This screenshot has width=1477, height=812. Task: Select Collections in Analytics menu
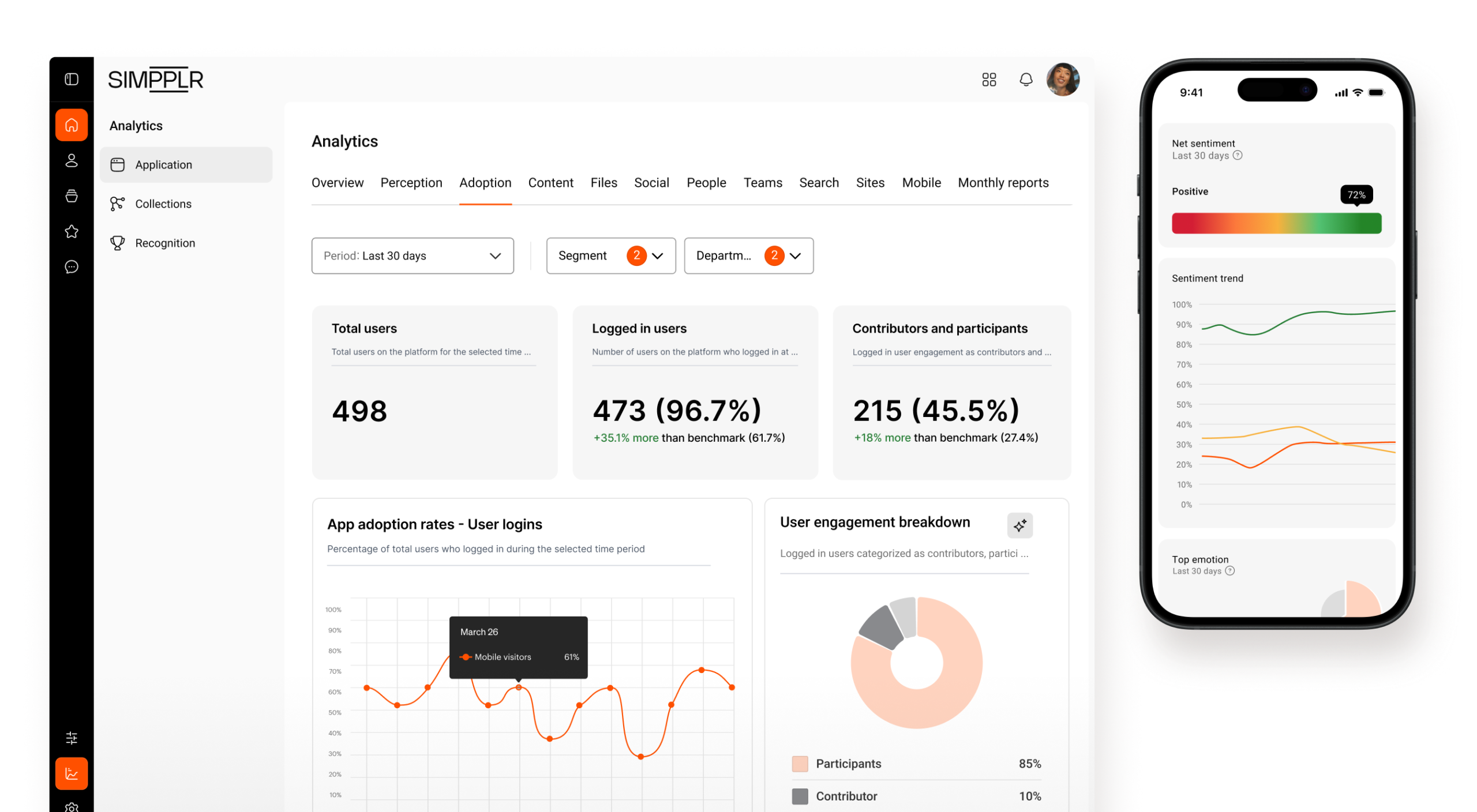coord(186,204)
